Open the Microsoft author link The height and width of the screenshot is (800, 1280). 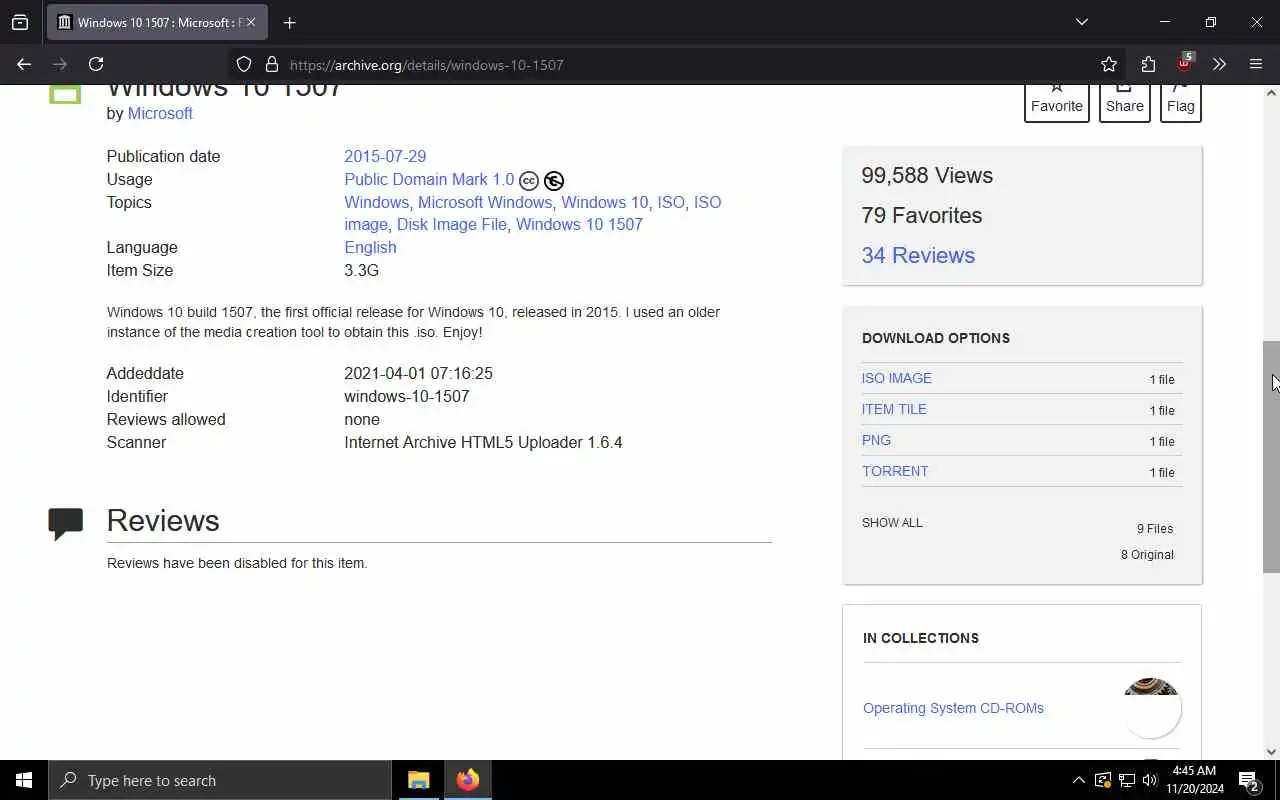click(x=160, y=113)
